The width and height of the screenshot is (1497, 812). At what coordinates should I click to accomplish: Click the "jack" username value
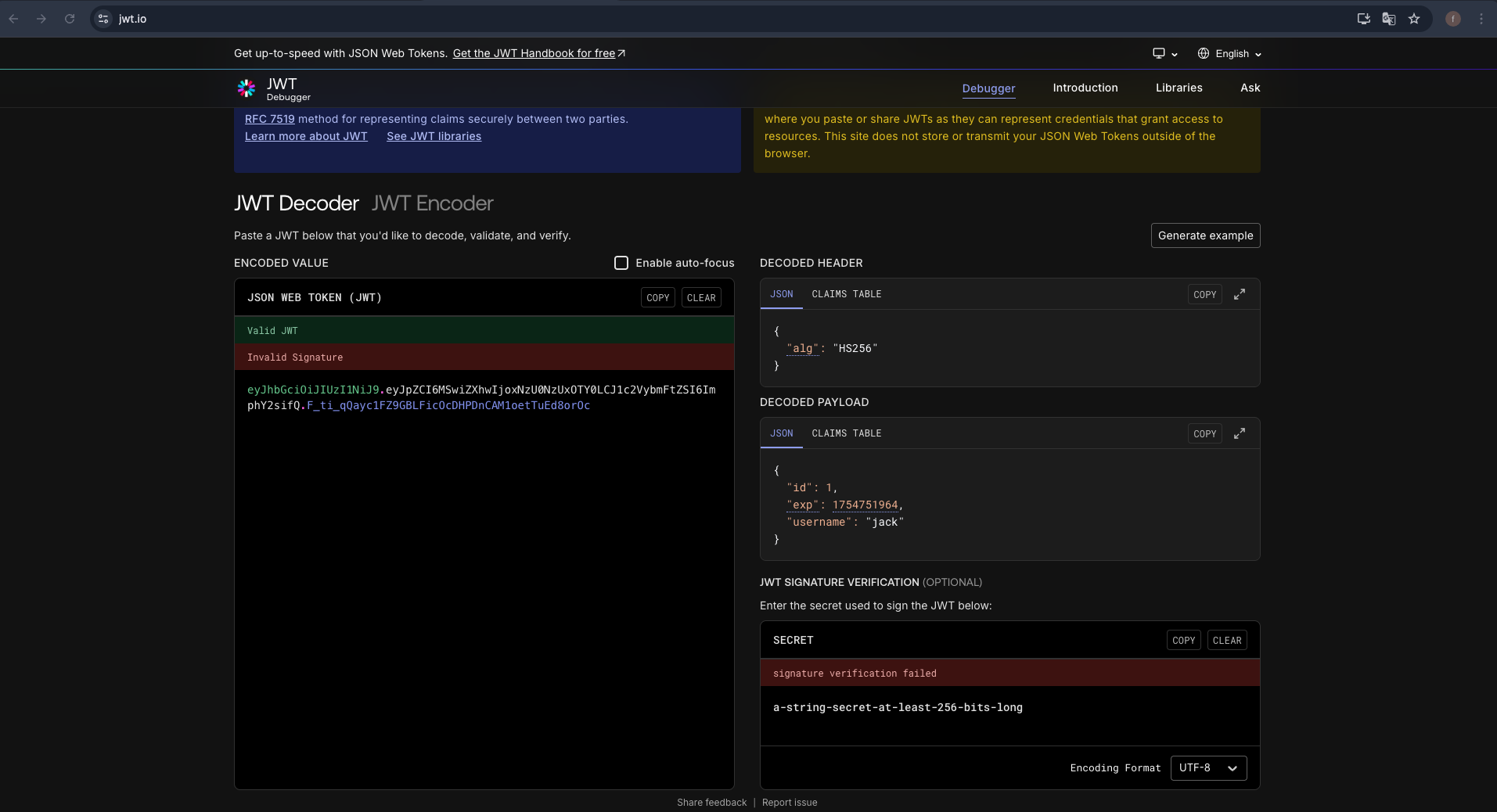[x=884, y=522]
